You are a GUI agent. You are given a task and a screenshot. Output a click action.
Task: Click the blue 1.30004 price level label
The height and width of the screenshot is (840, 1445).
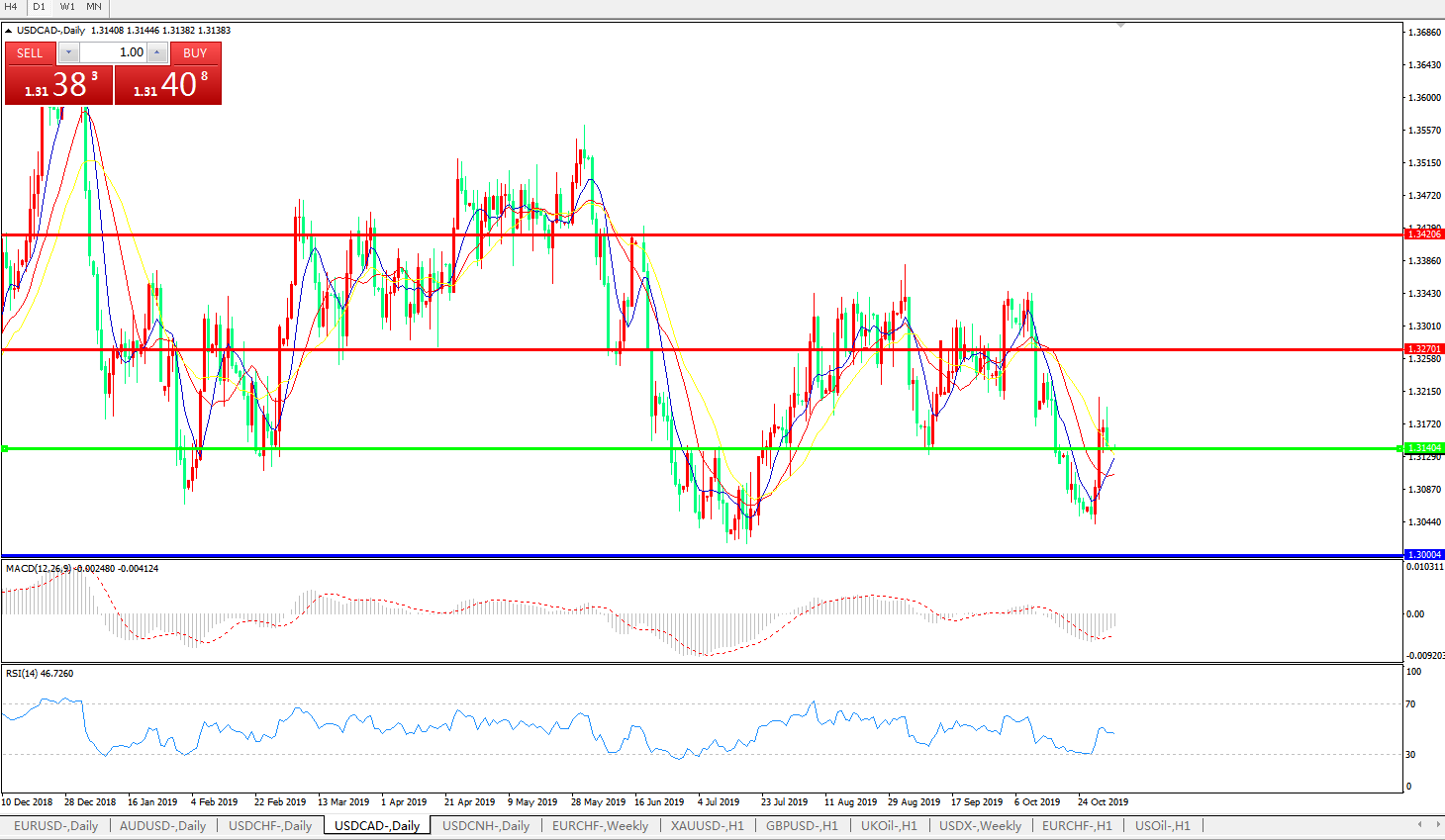click(1424, 555)
